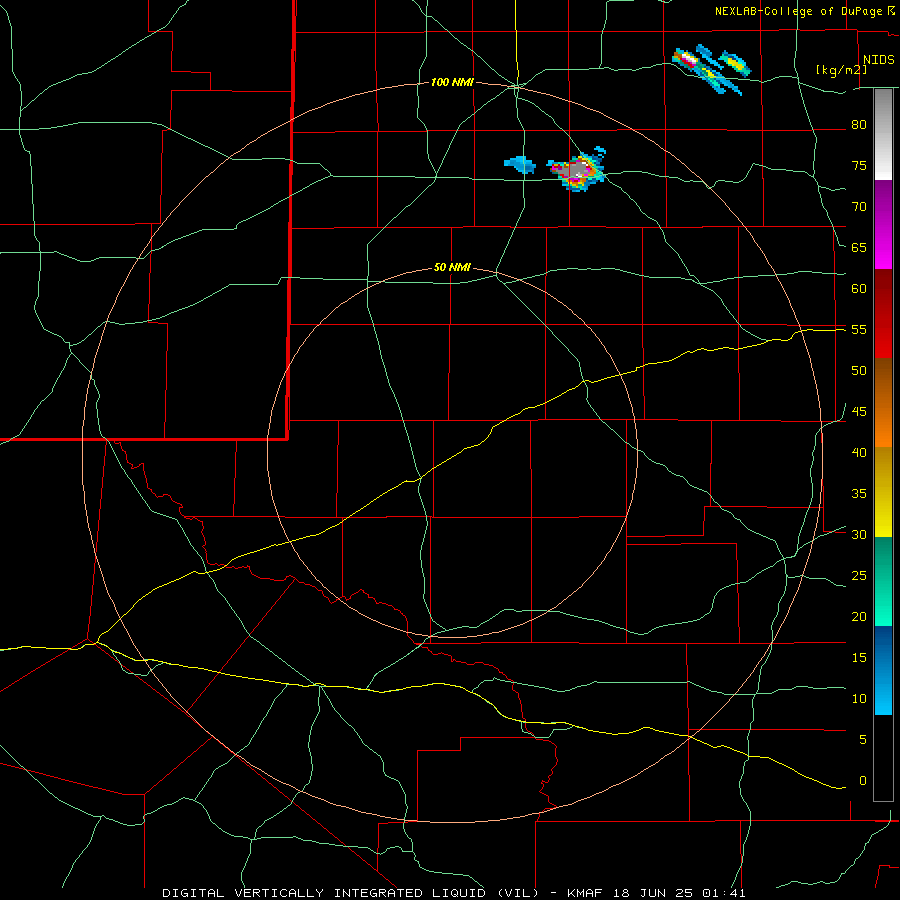
Task: Click the 80 value on the color scale
Action: (x=859, y=125)
